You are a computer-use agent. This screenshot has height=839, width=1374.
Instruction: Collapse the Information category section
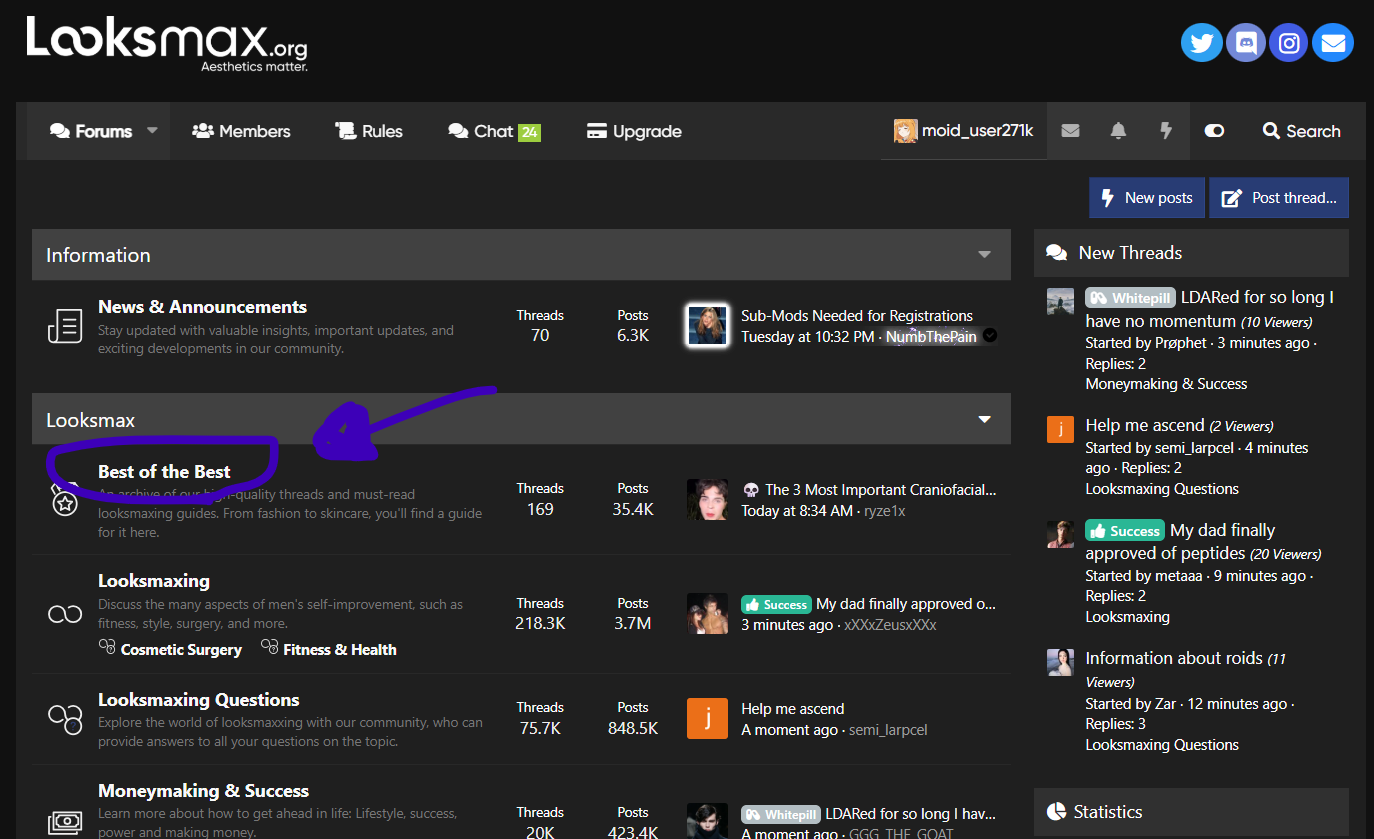(984, 255)
